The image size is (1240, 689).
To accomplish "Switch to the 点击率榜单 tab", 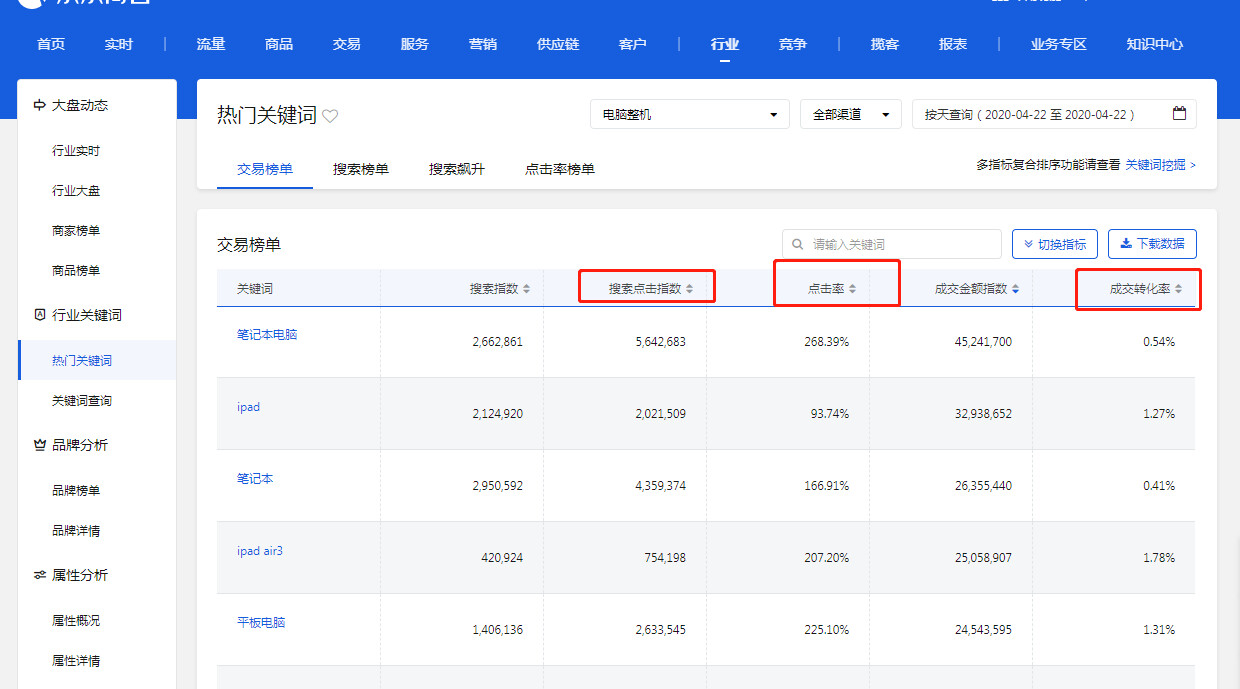I will [x=560, y=169].
